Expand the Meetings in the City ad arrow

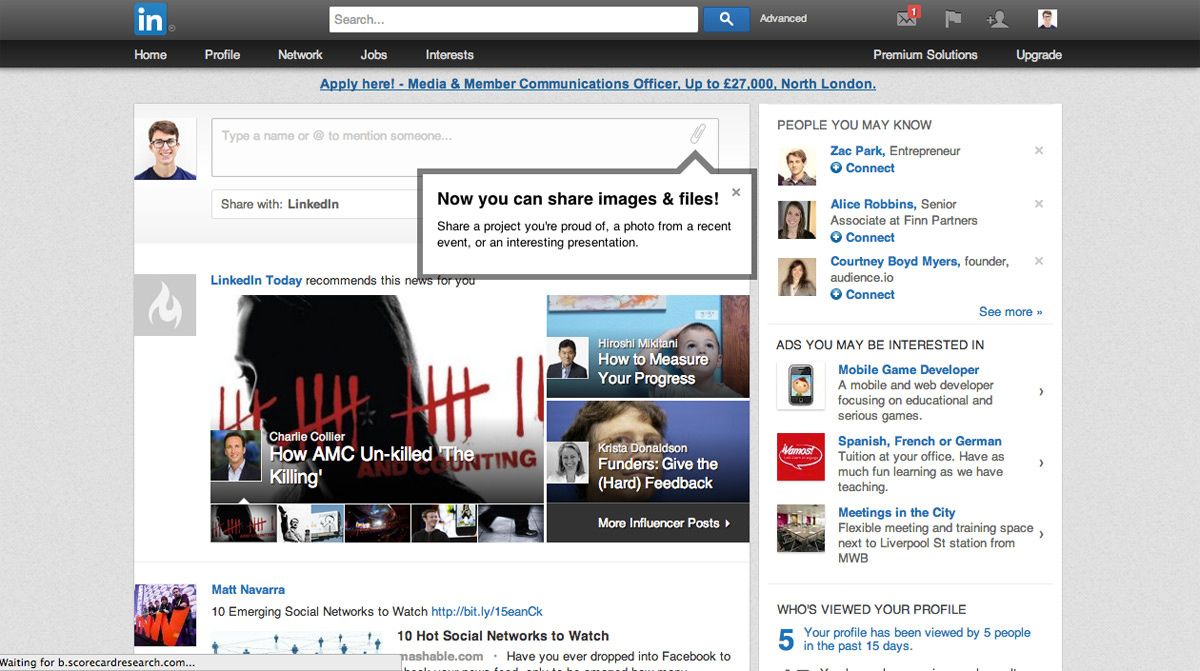point(1041,535)
